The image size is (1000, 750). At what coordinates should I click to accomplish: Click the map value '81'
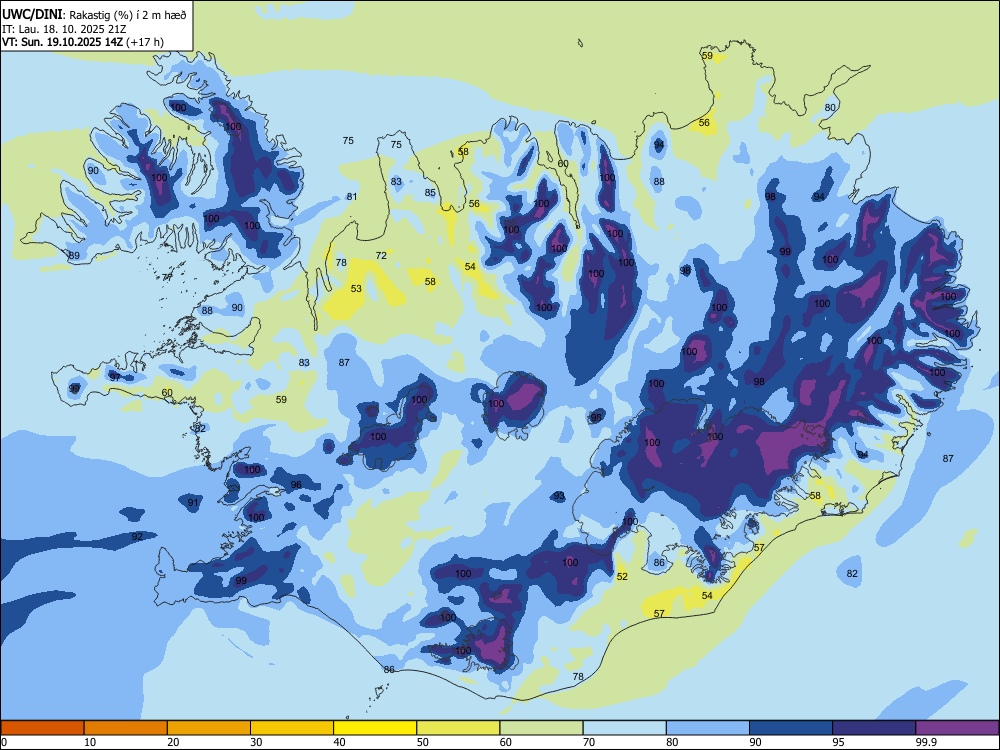[351, 196]
